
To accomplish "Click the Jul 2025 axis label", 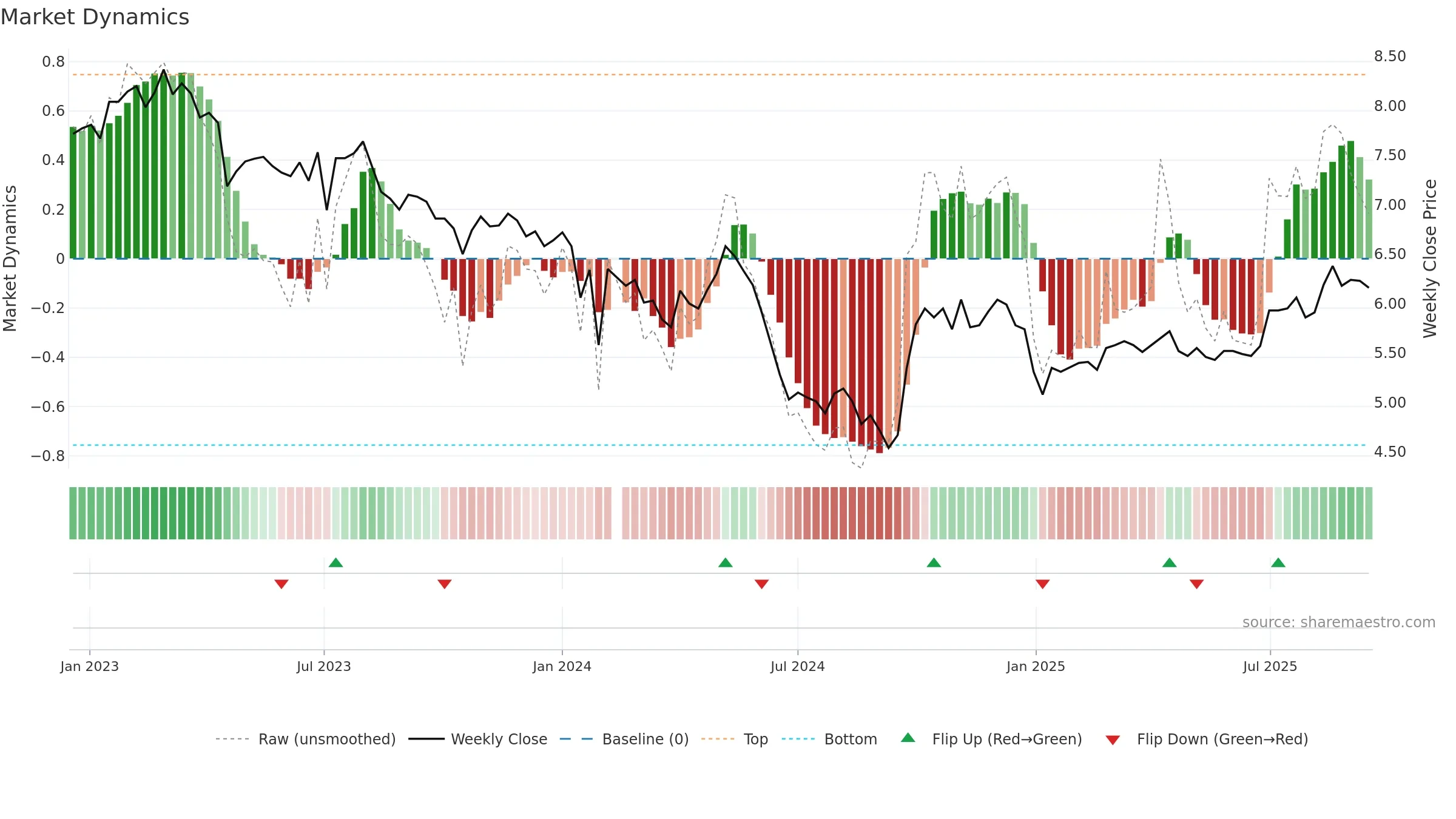I will 1270,666.
